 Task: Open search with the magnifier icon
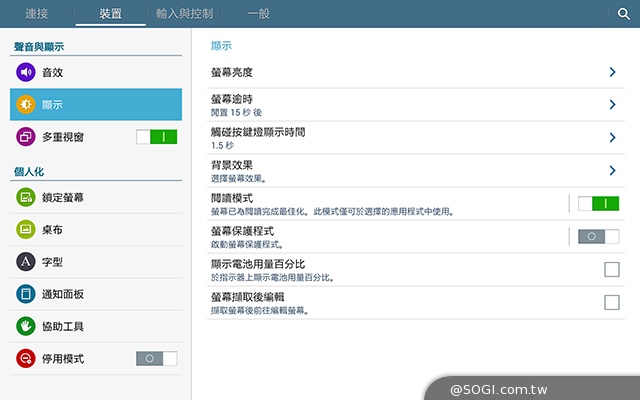[623, 14]
